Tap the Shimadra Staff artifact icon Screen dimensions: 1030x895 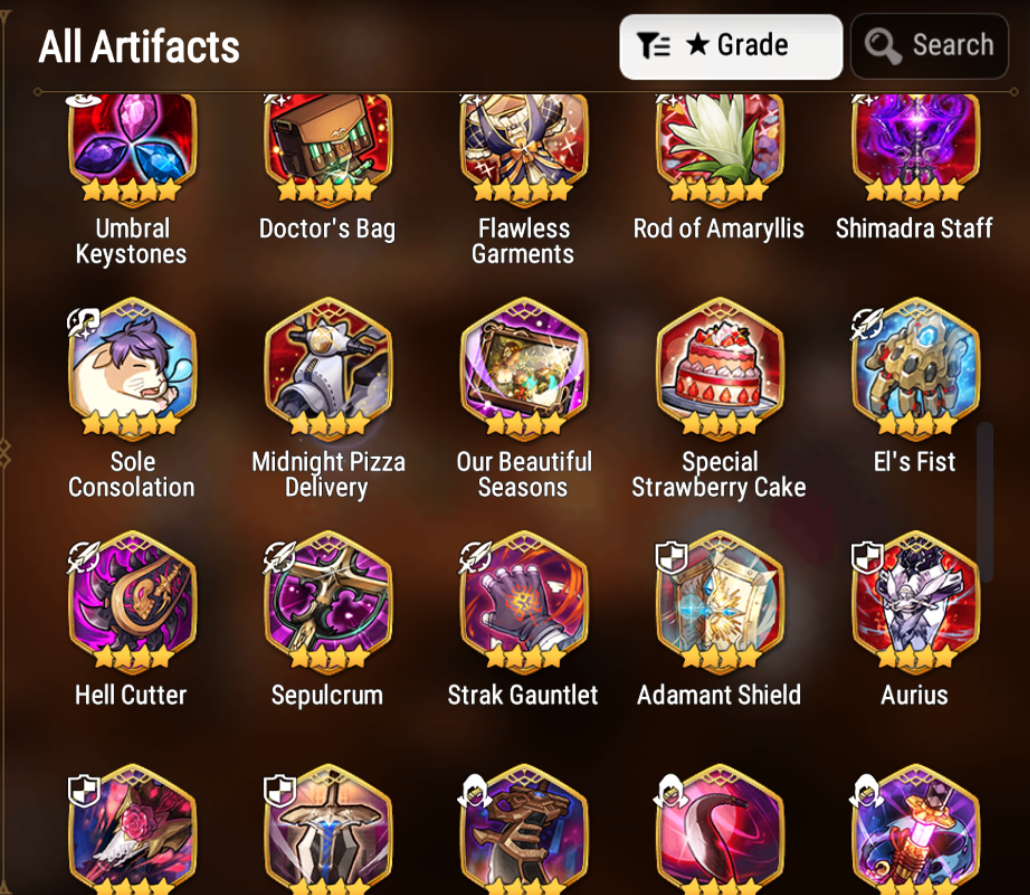(915, 147)
